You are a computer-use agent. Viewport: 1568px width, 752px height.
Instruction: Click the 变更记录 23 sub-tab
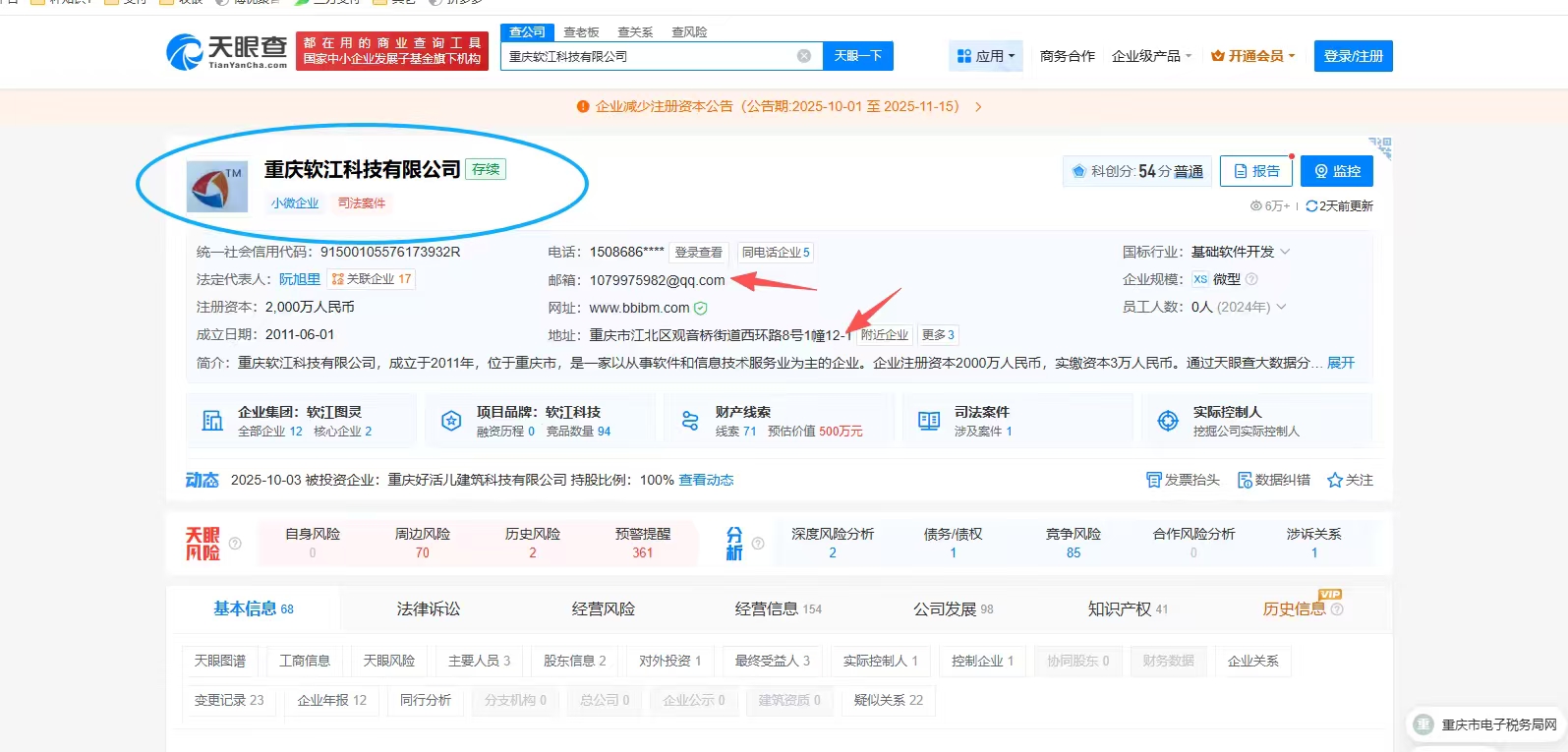(229, 700)
